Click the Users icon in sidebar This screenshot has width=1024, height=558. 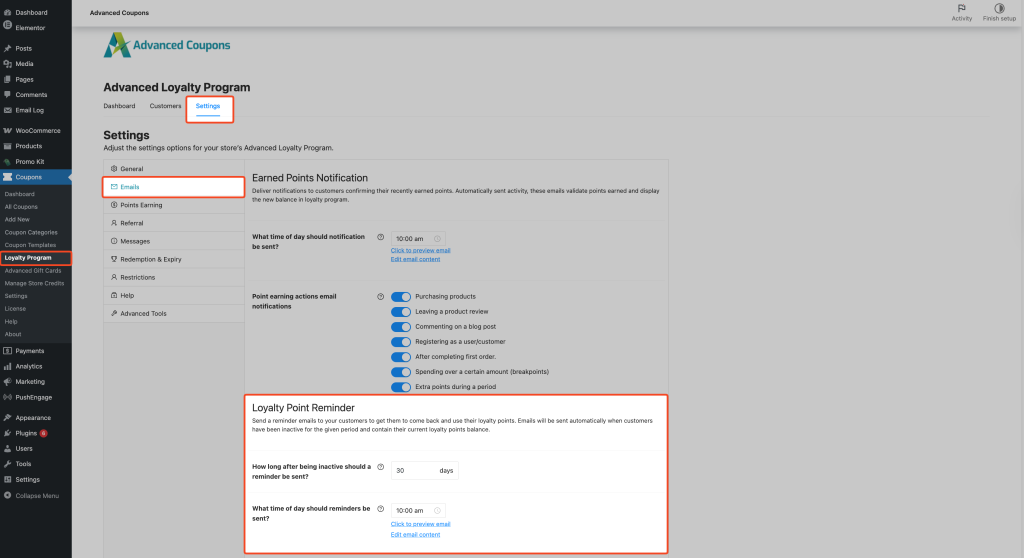tap(8, 448)
